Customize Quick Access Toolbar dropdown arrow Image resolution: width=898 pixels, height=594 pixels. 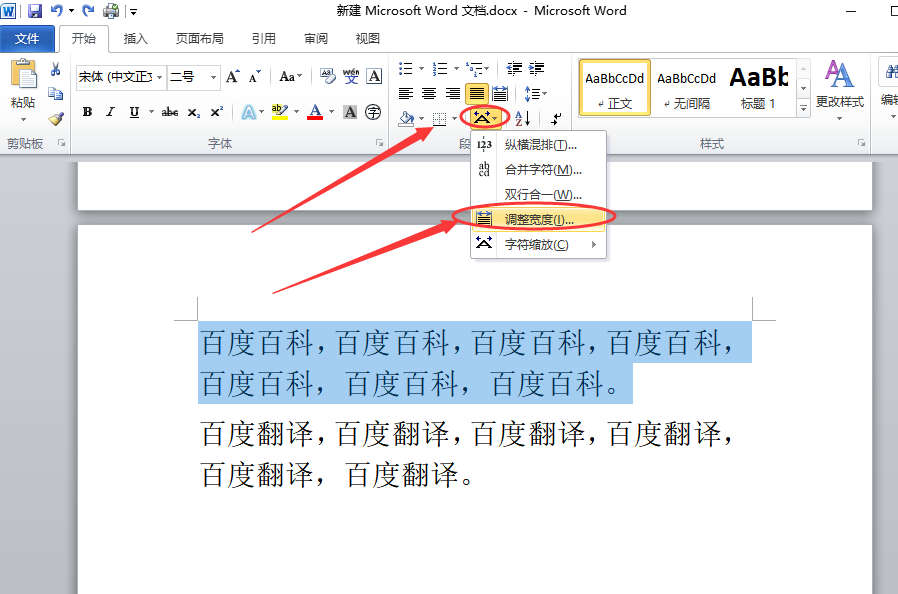point(133,11)
